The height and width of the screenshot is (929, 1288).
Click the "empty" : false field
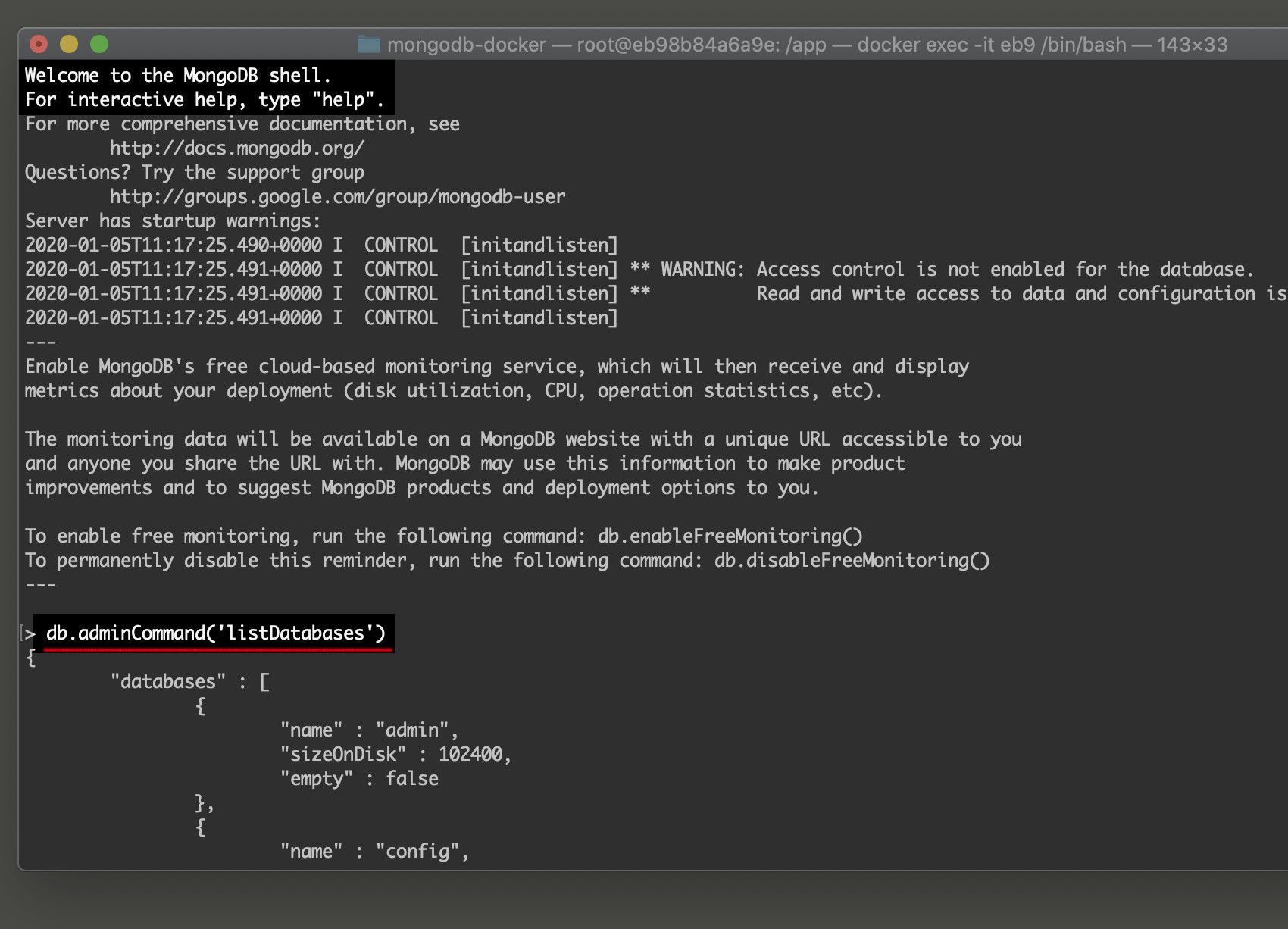(359, 777)
